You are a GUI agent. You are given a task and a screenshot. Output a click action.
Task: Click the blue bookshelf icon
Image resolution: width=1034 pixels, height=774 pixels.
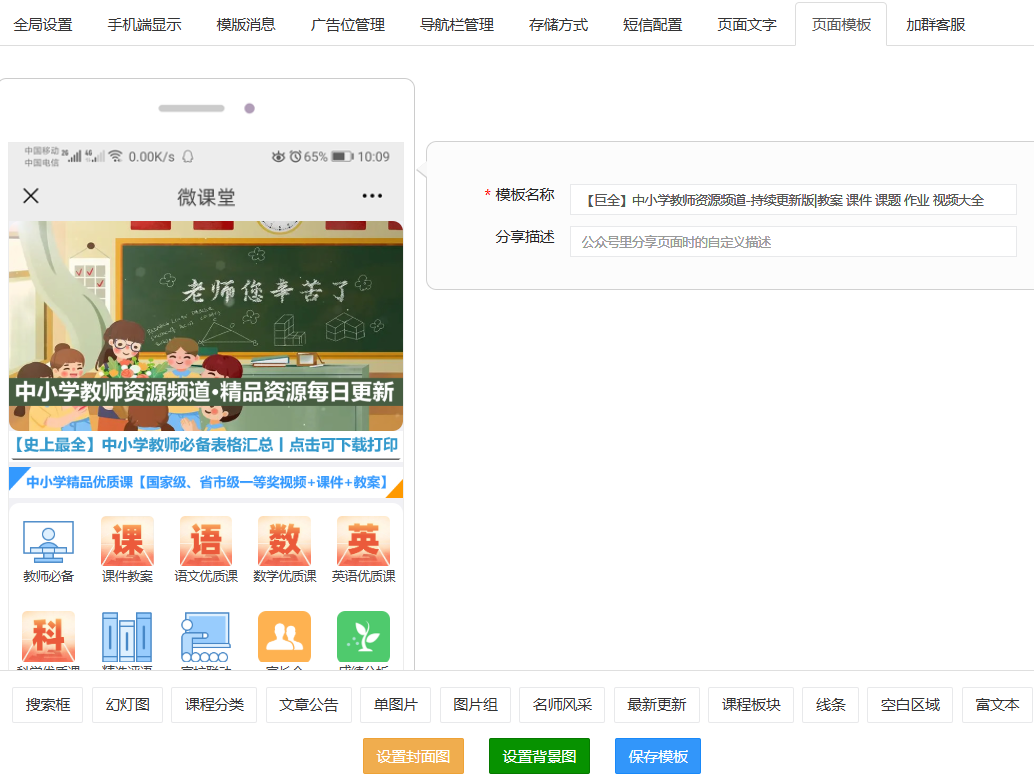click(x=127, y=637)
